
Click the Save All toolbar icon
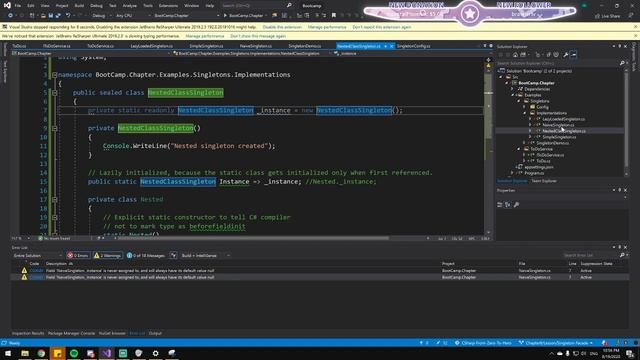point(58,16)
